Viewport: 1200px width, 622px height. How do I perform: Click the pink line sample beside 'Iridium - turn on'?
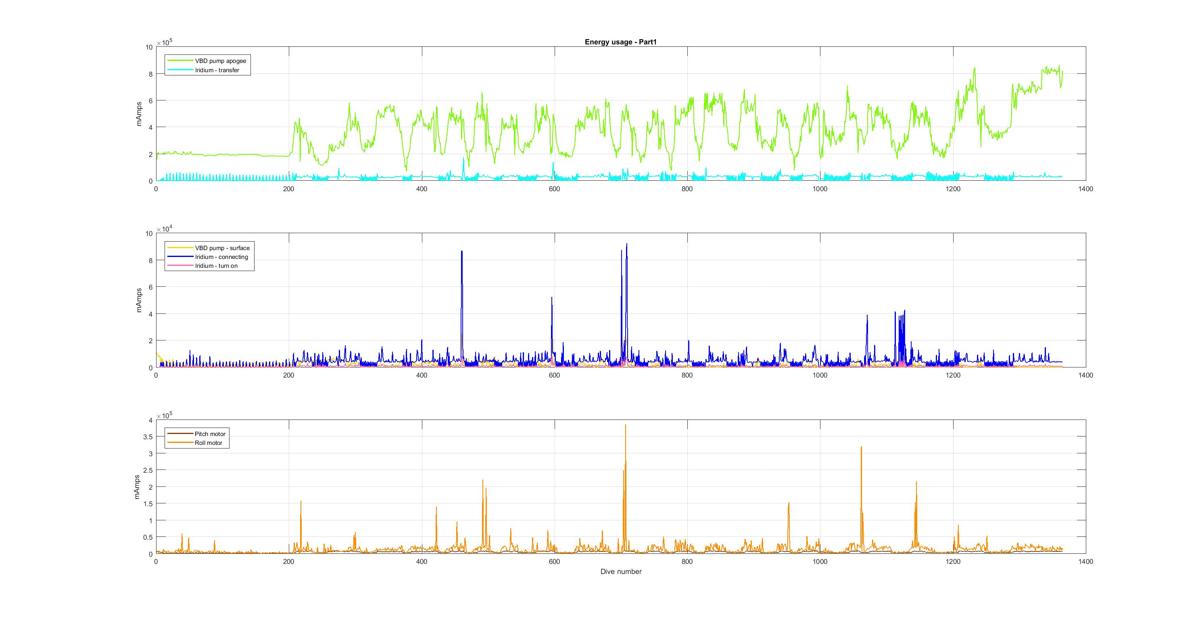tap(179, 267)
